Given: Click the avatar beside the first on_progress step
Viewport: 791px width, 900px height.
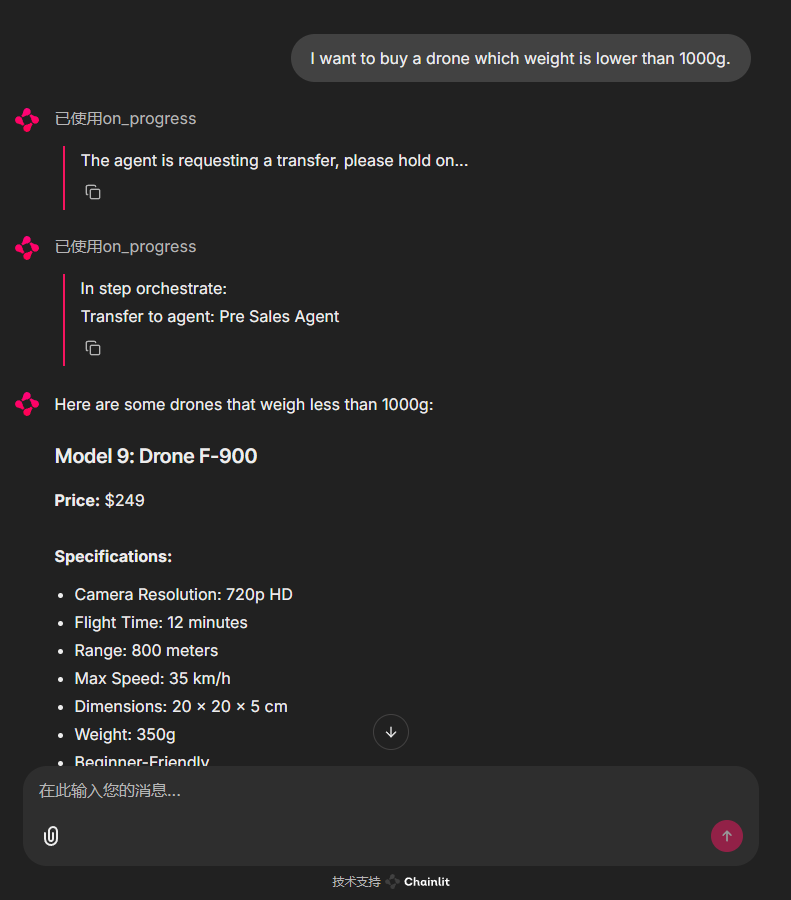Looking at the screenshot, I should (x=27, y=119).
